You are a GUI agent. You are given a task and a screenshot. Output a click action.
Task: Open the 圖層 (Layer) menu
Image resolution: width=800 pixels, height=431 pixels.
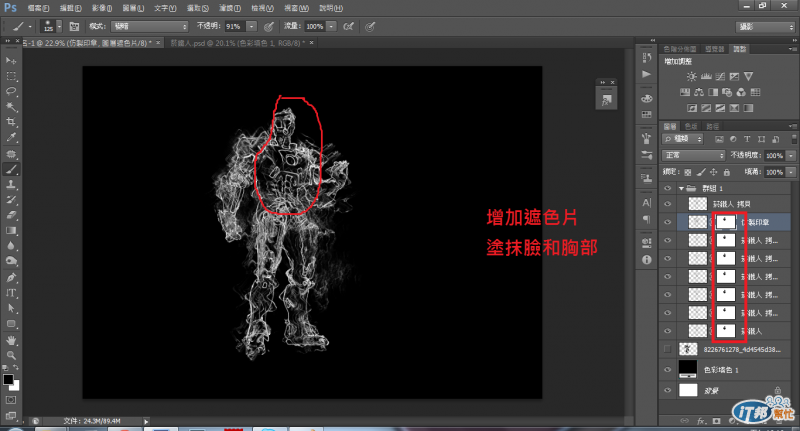pyautogui.click(x=133, y=8)
